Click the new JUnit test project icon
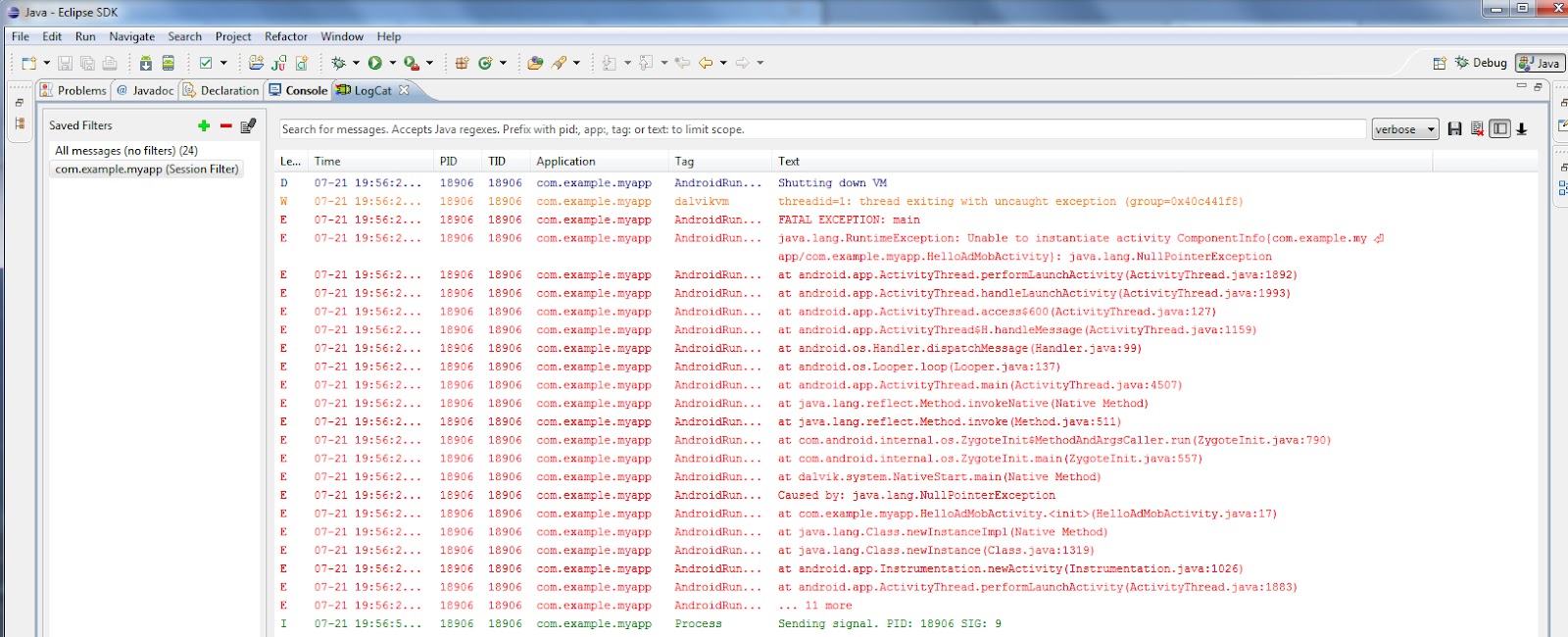 pyautogui.click(x=279, y=63)
